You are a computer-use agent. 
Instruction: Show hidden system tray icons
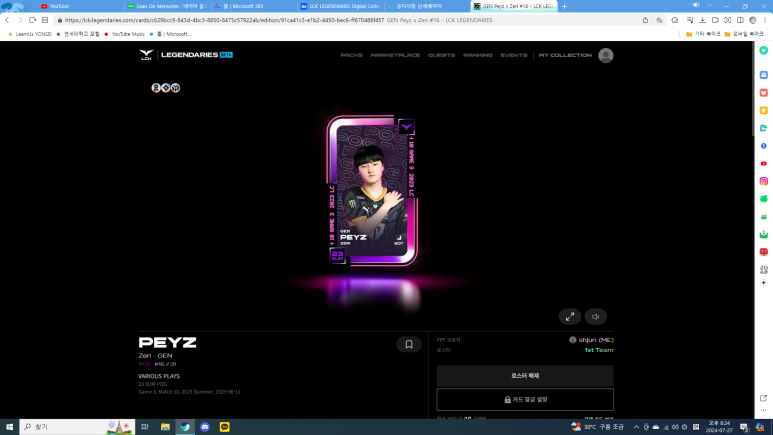tap(636, 427)
